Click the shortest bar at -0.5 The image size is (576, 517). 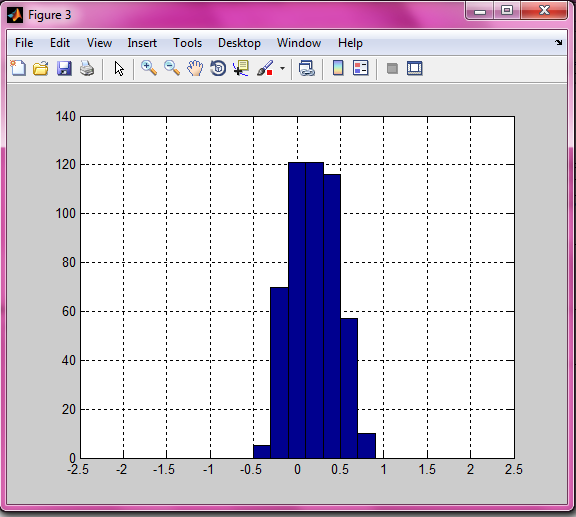pos(262,452)
